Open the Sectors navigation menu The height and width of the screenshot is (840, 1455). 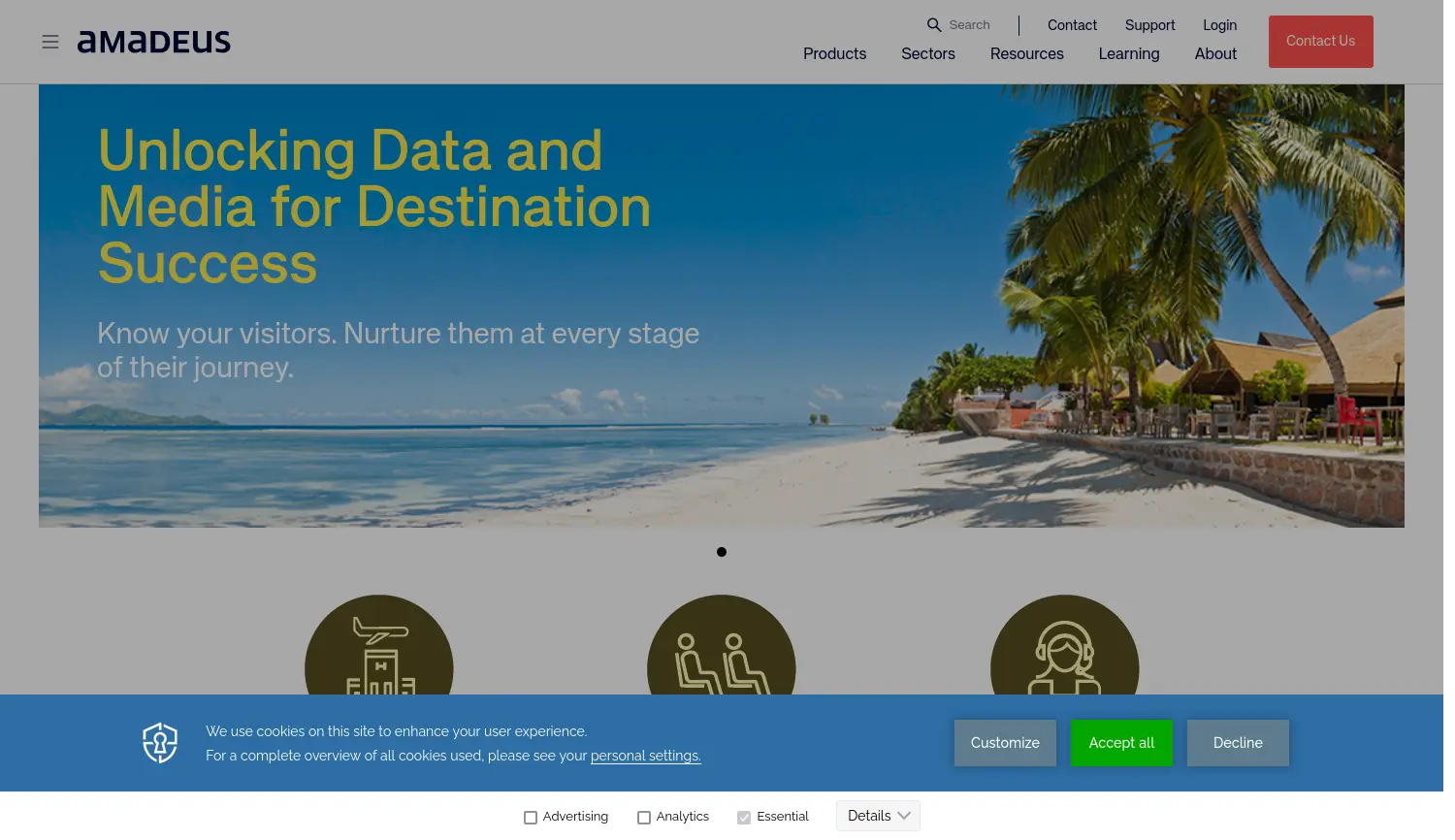tap(928, 54)
